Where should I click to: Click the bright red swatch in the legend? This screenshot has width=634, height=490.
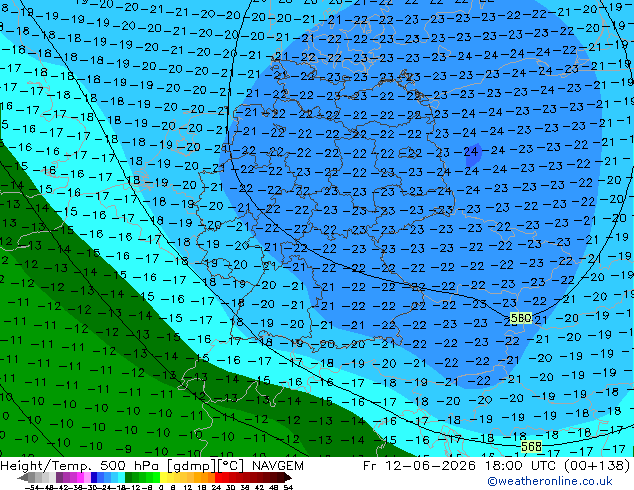coord(218,478)
